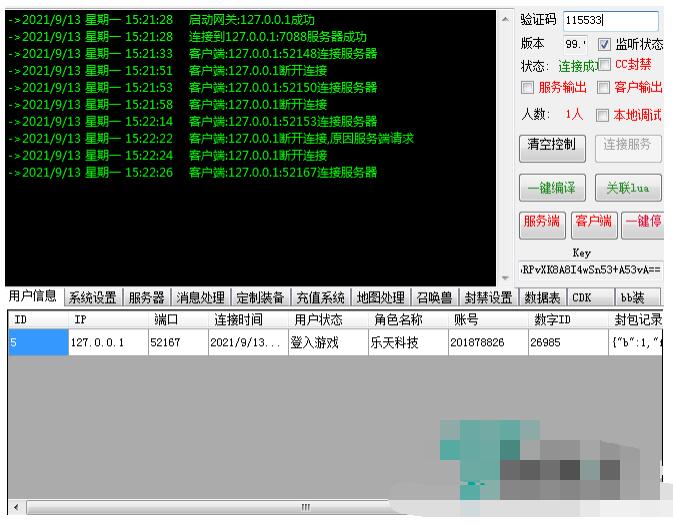Screen dimensions: 673x525
Task: Click the 一键编译 button
Action: click(551, 189)
